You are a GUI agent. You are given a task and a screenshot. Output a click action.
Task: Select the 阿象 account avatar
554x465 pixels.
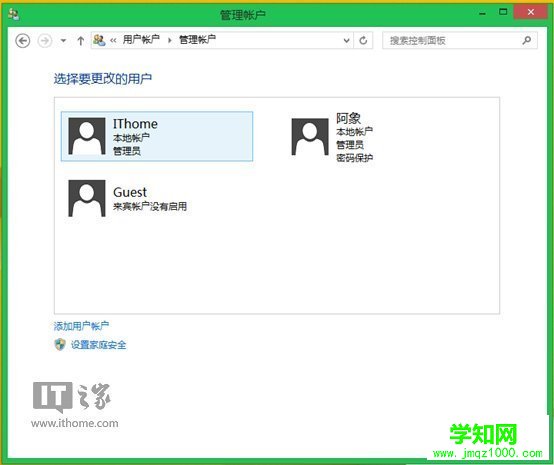click(x=310, y=137)
